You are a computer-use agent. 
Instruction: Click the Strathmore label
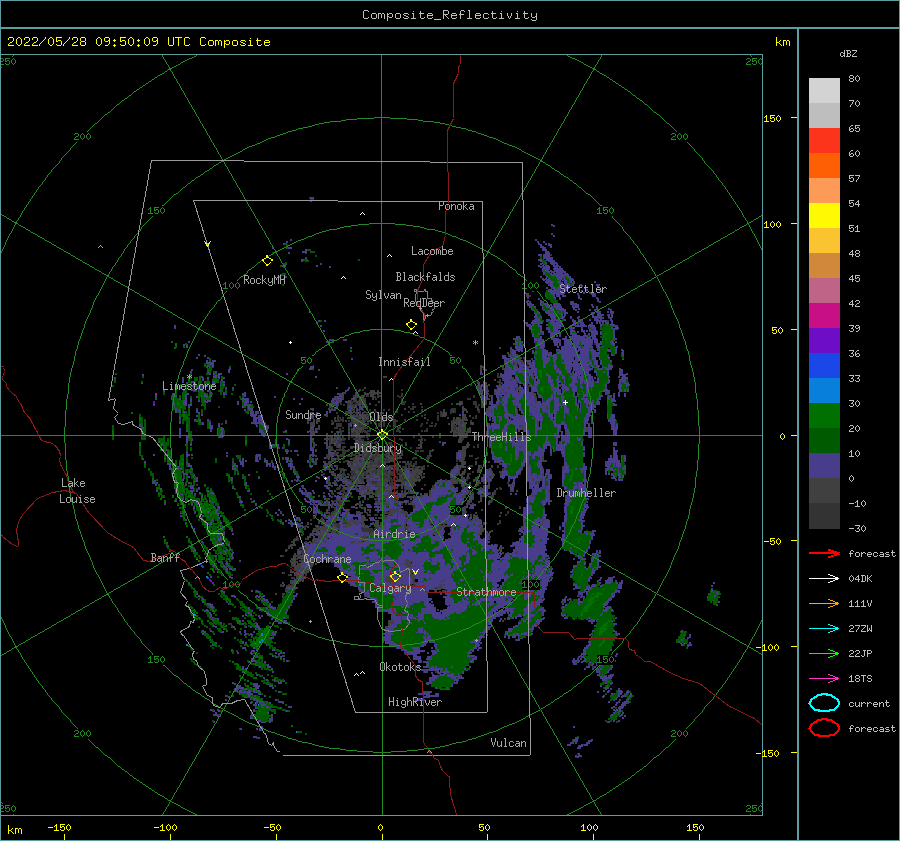tap(486, 592)
